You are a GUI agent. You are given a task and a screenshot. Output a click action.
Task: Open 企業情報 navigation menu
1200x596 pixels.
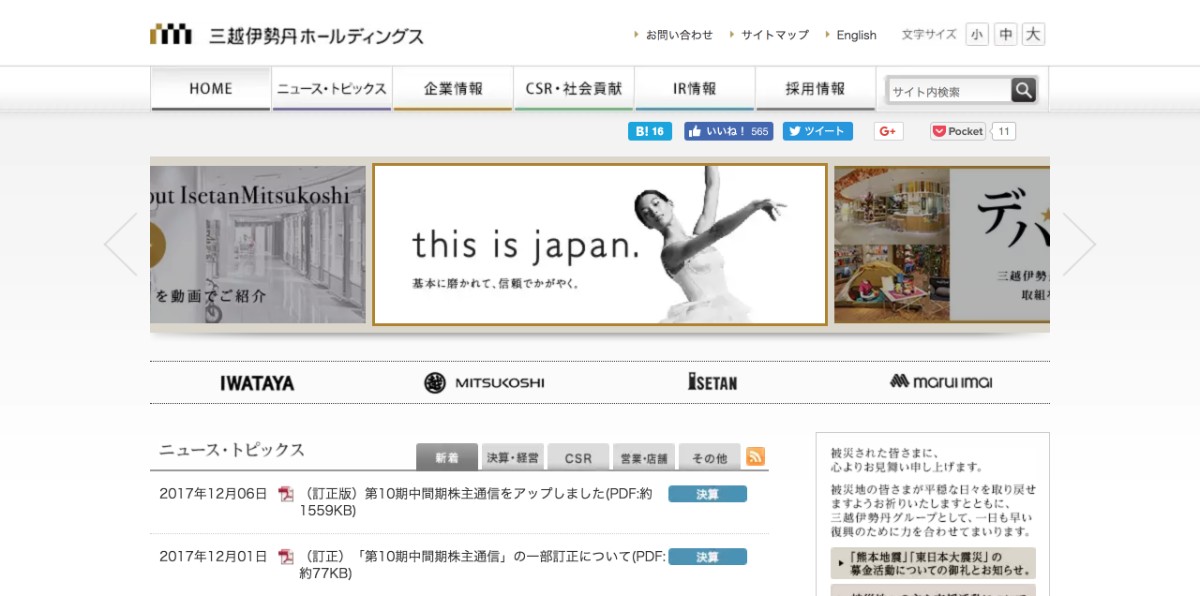(453, 89)
